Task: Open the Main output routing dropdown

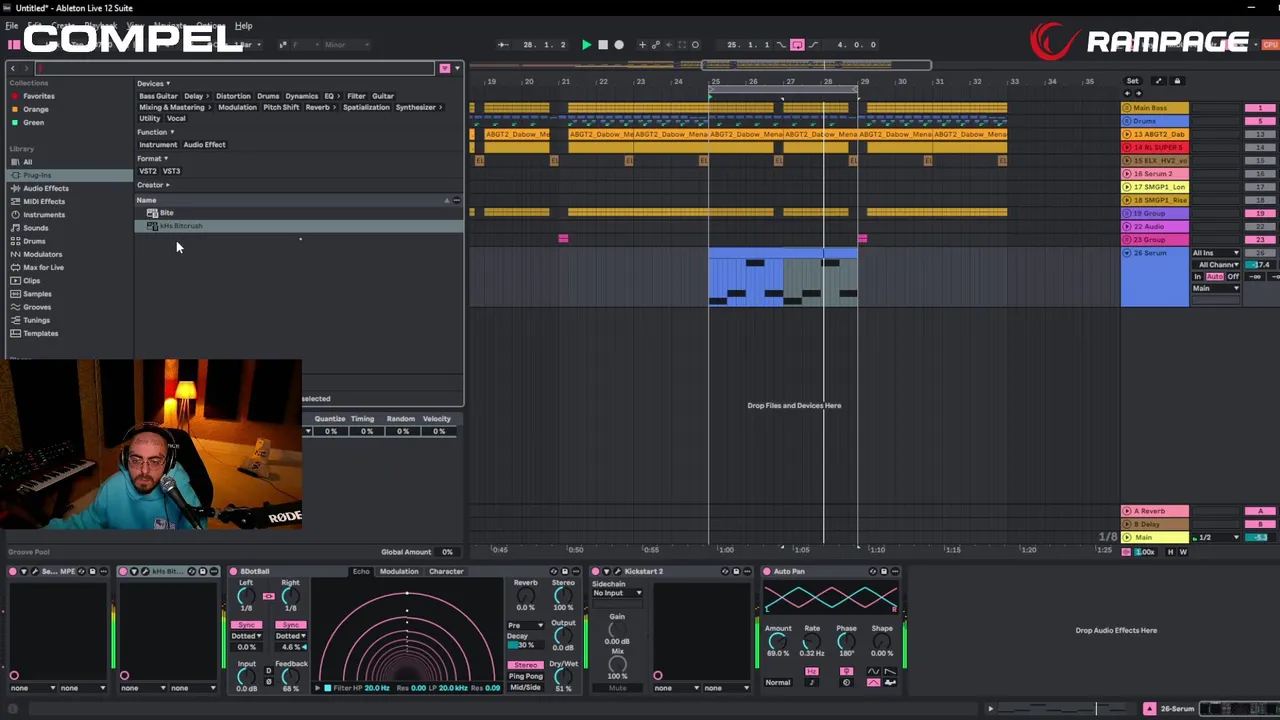Action: (1216, 289)
